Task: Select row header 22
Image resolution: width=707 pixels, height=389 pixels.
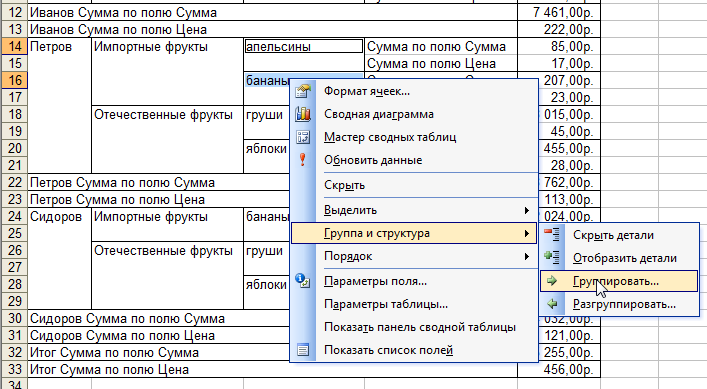Action: [14, 182]
